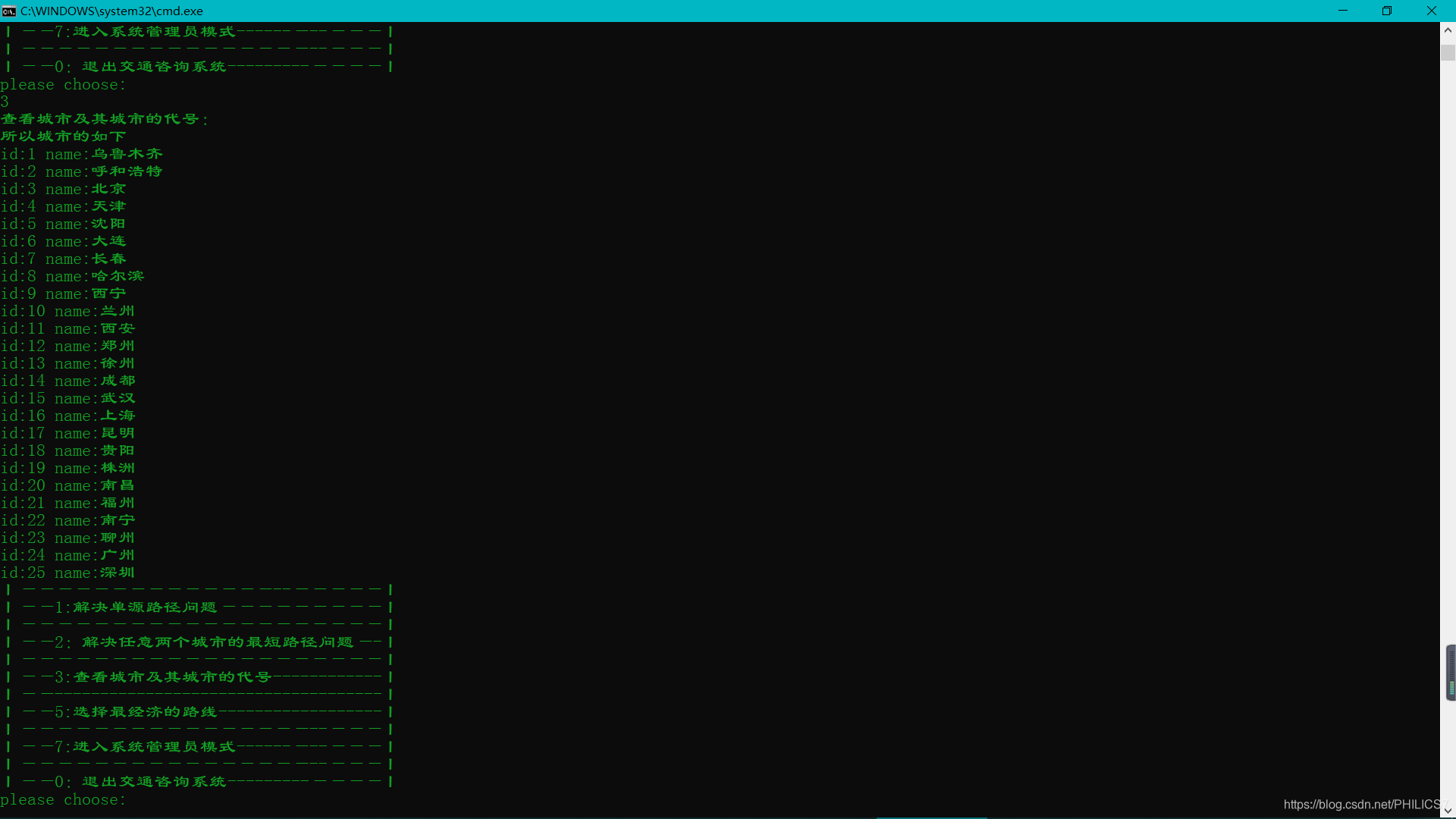This screenshot has height=819, width=1456.
Task: Minimize the cmd.exe window
Action: [1343, 11]
